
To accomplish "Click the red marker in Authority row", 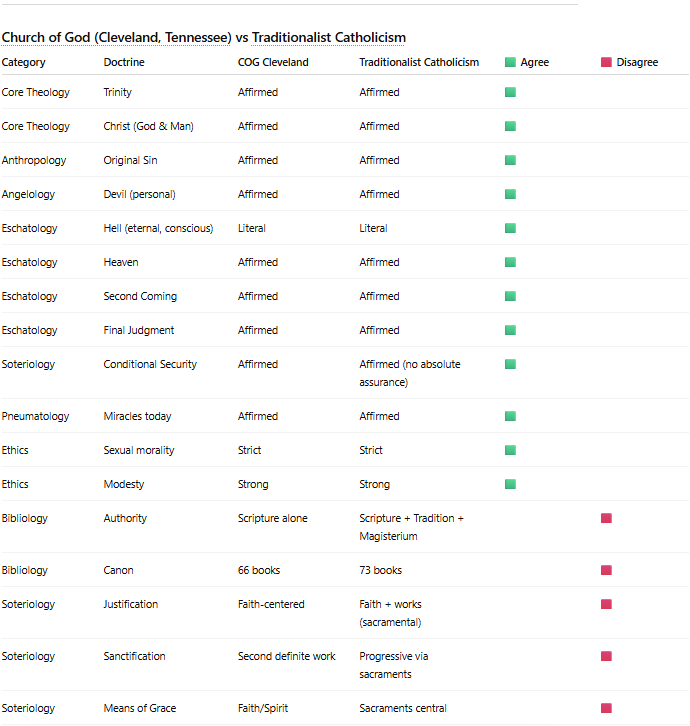I will click(x=606, y=518).
